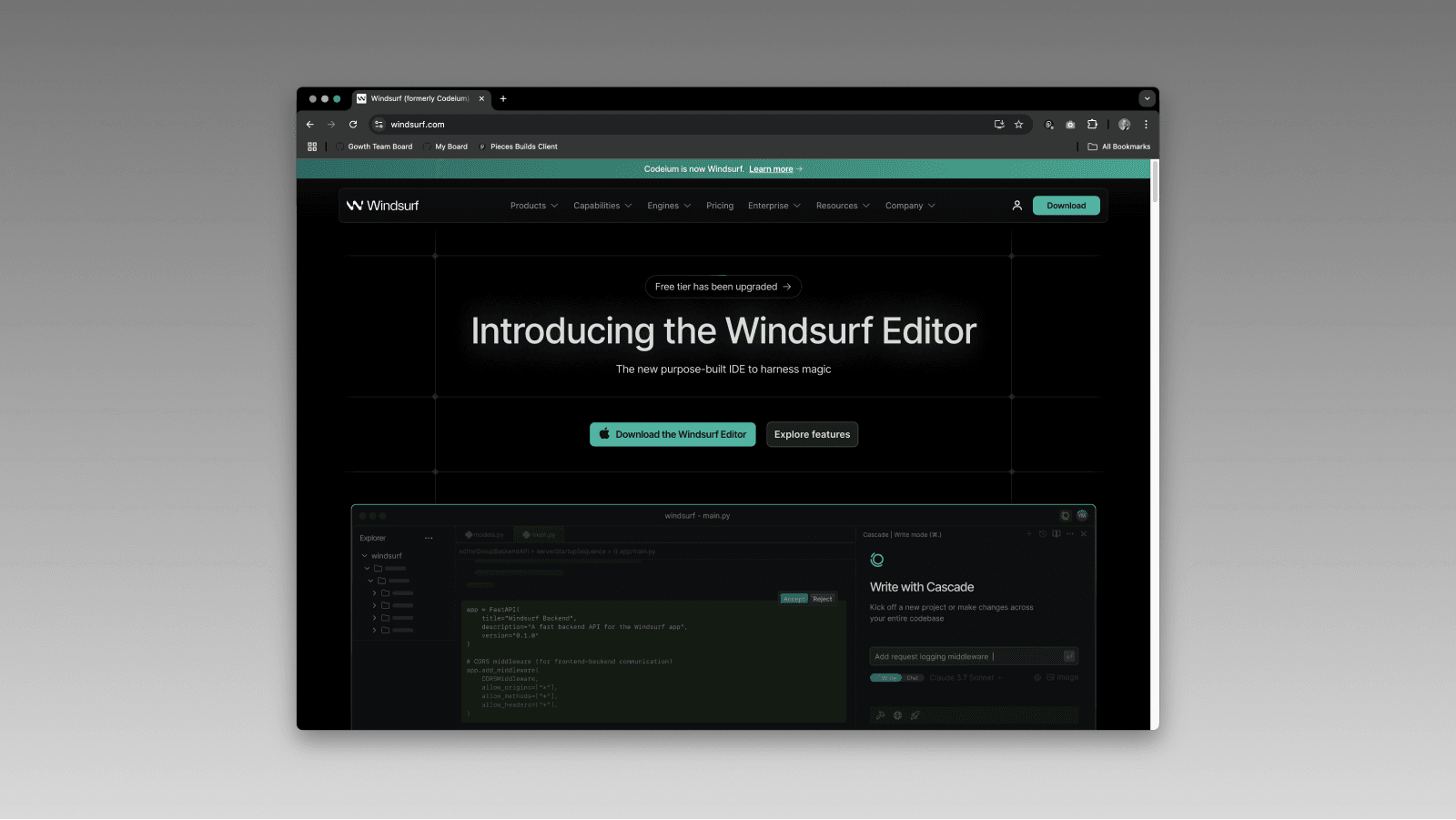Image resolution: width=1456 pixels, height=820 pixels.
Task: Expand the Company navigation menu
Action: coord(910,206)
